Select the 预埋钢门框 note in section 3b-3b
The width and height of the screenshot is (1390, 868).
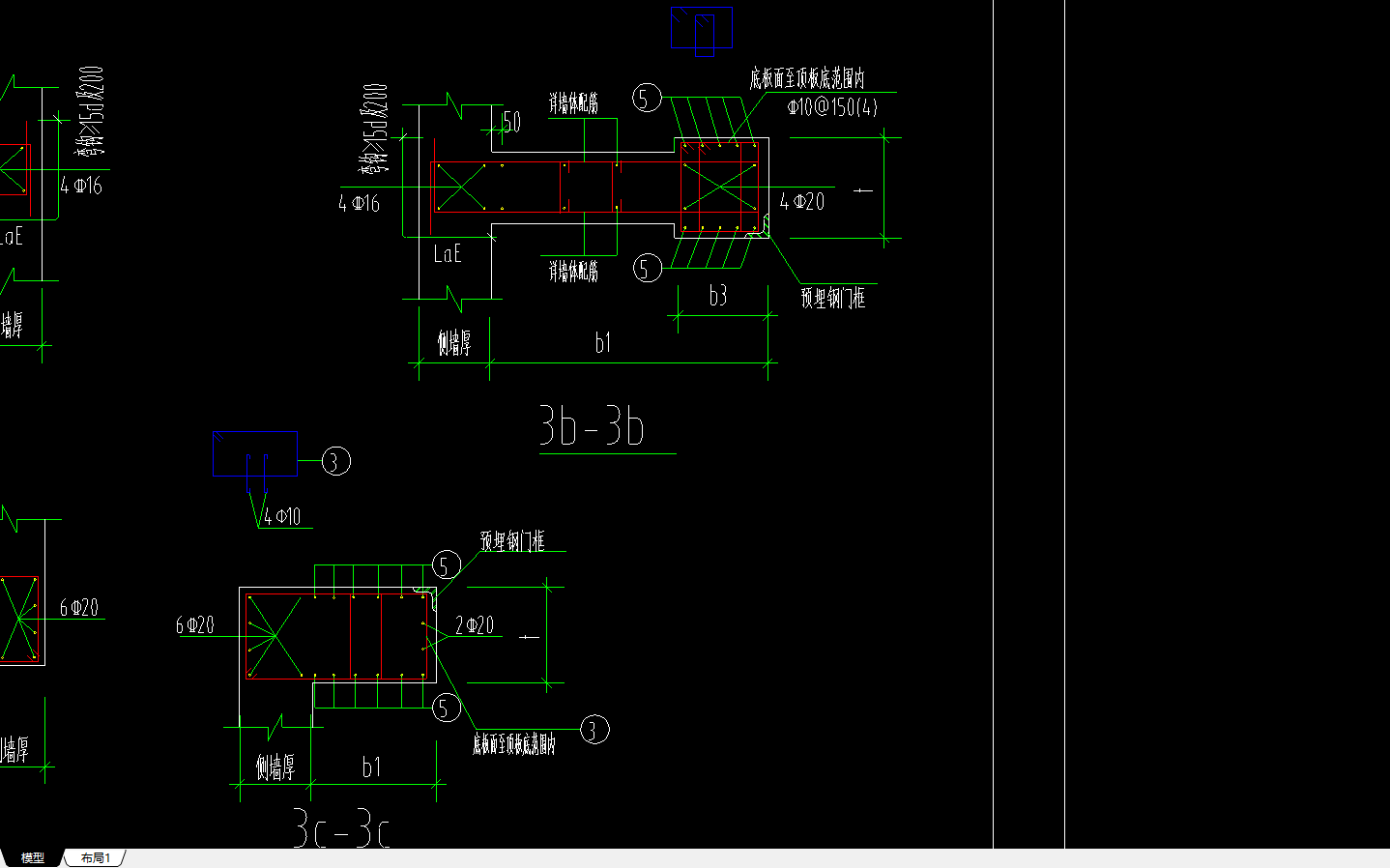pyautogui.click(x=833, y=298)
